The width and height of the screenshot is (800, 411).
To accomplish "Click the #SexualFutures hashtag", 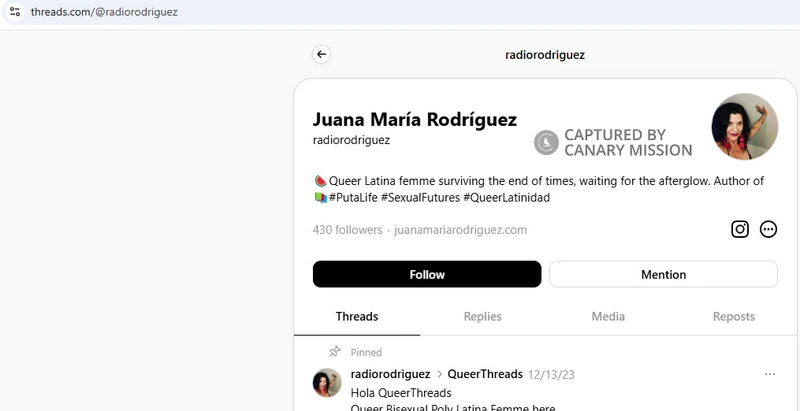I will 420,198.
